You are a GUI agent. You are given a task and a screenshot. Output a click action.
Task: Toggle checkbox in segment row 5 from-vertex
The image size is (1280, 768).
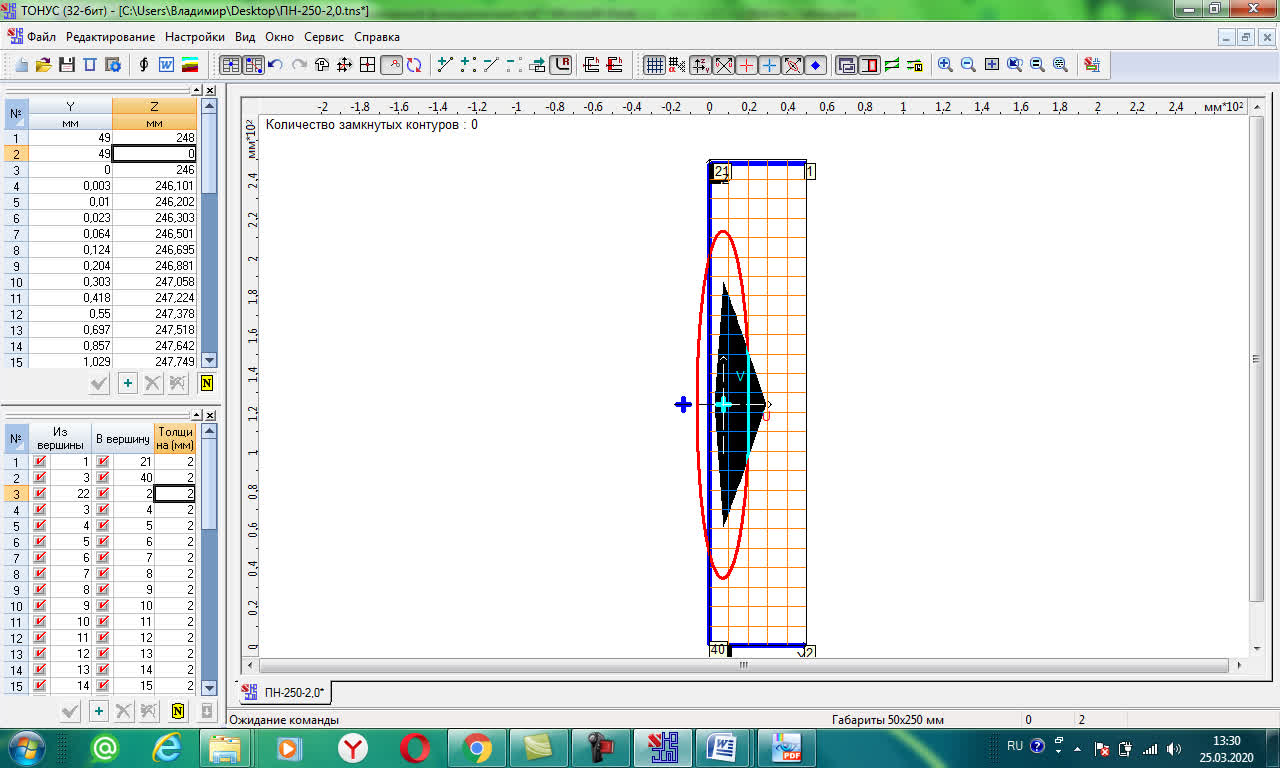pyautogui.click(x=40, y=526)
